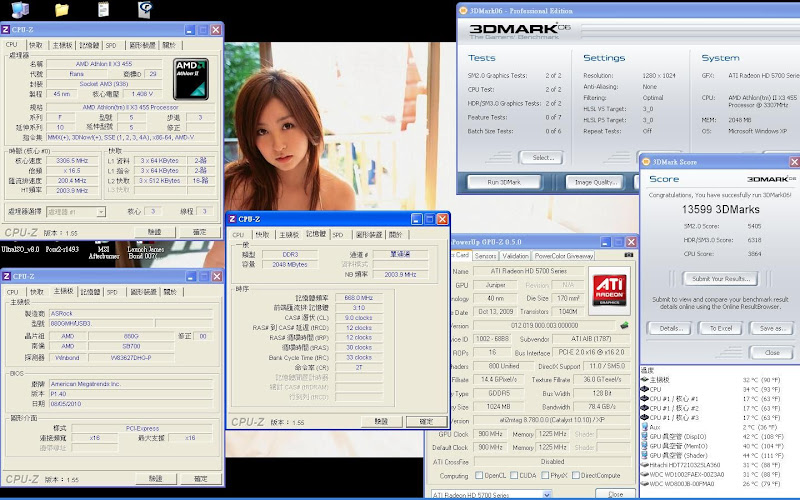Click the CPU temperature sensor chip icon
The width and height of the screenshot is (800, 500).
point(644,389)
